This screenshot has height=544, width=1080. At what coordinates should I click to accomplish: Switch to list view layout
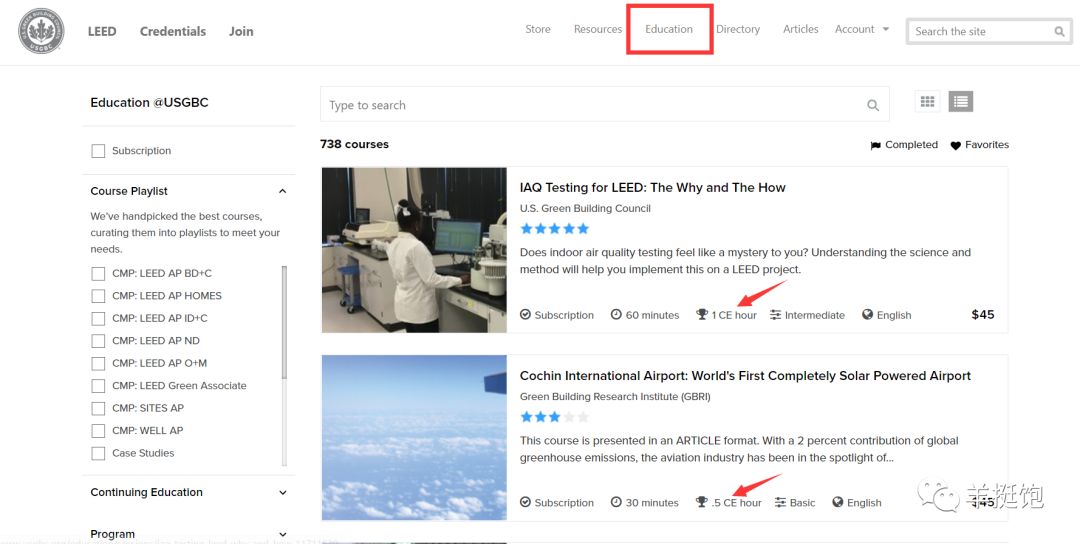point(960,101)
